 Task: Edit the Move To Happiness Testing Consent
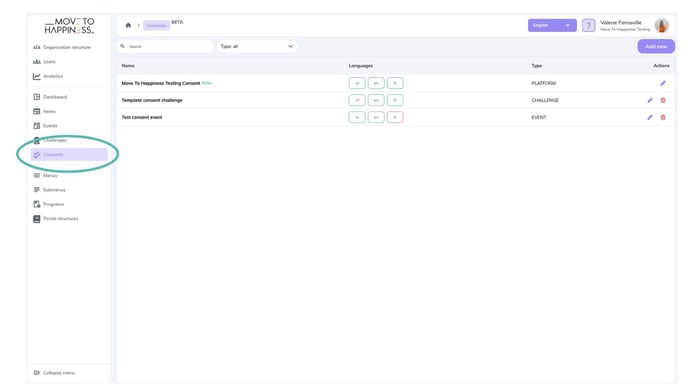point(663,83)
